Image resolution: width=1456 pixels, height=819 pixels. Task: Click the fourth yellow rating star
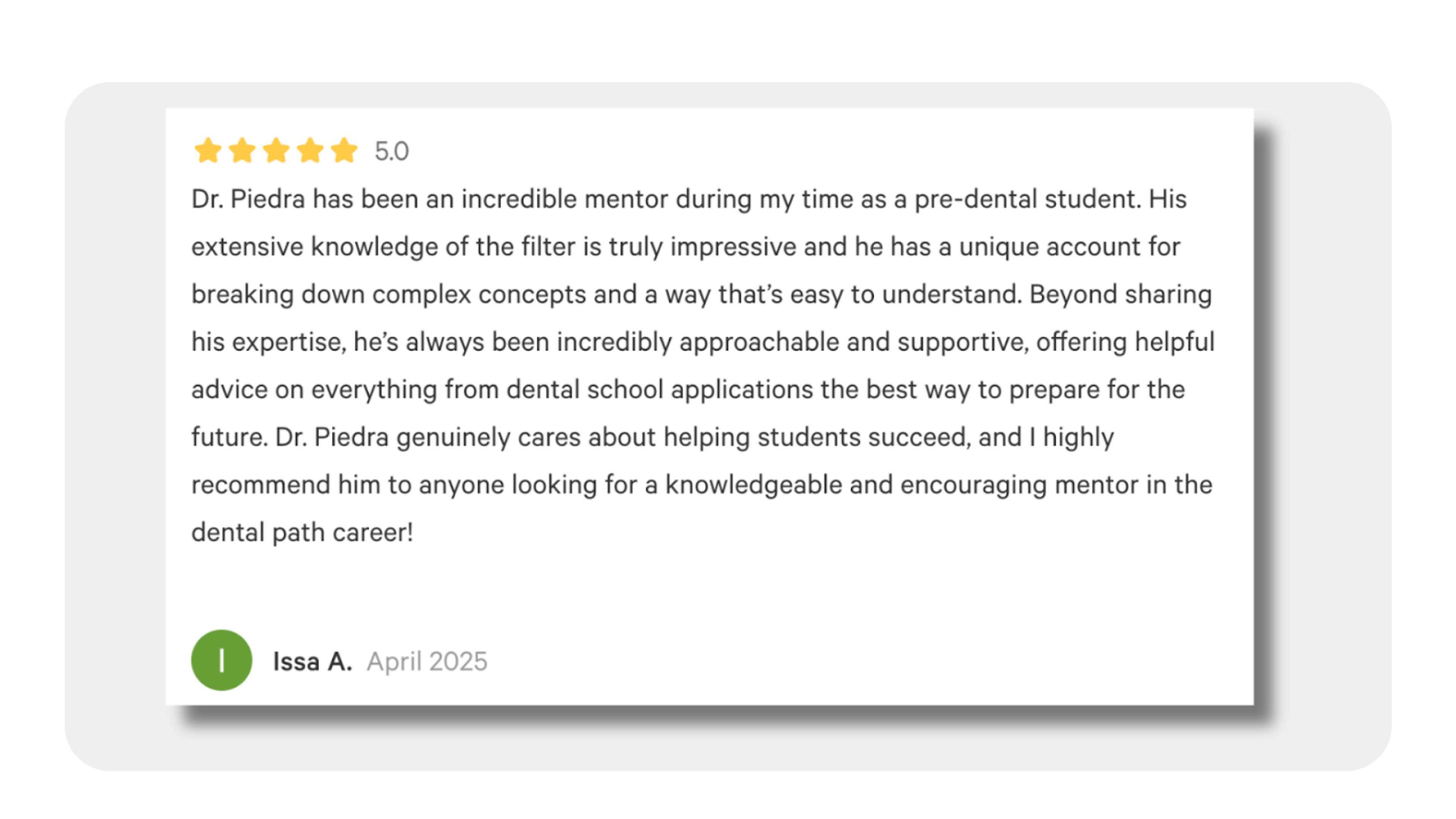pos(310,151)
